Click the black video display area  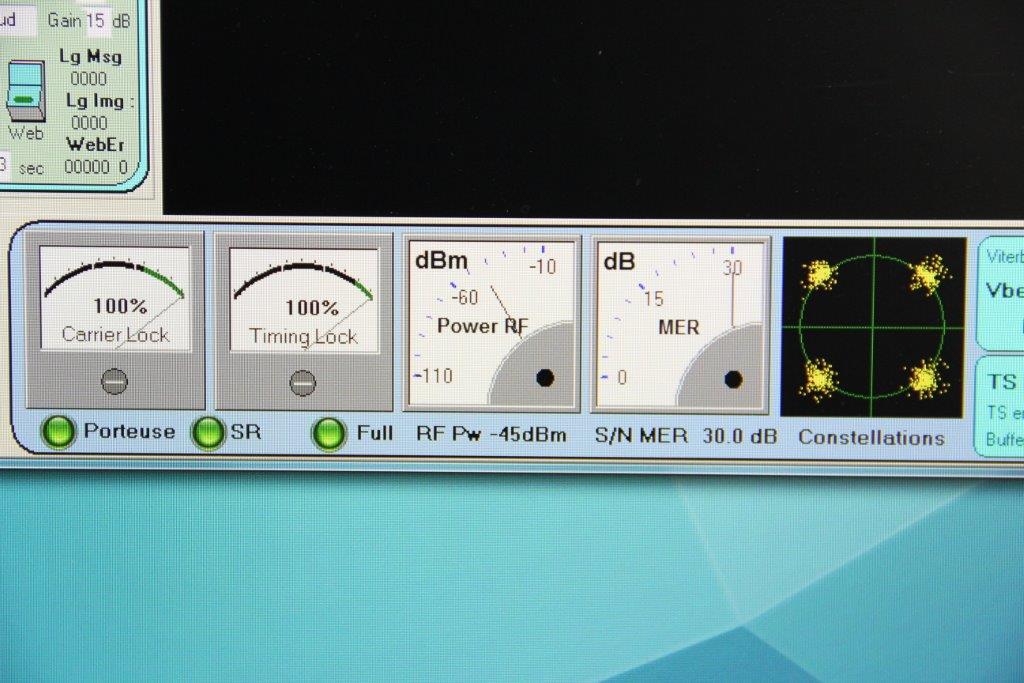coord(593,106)
